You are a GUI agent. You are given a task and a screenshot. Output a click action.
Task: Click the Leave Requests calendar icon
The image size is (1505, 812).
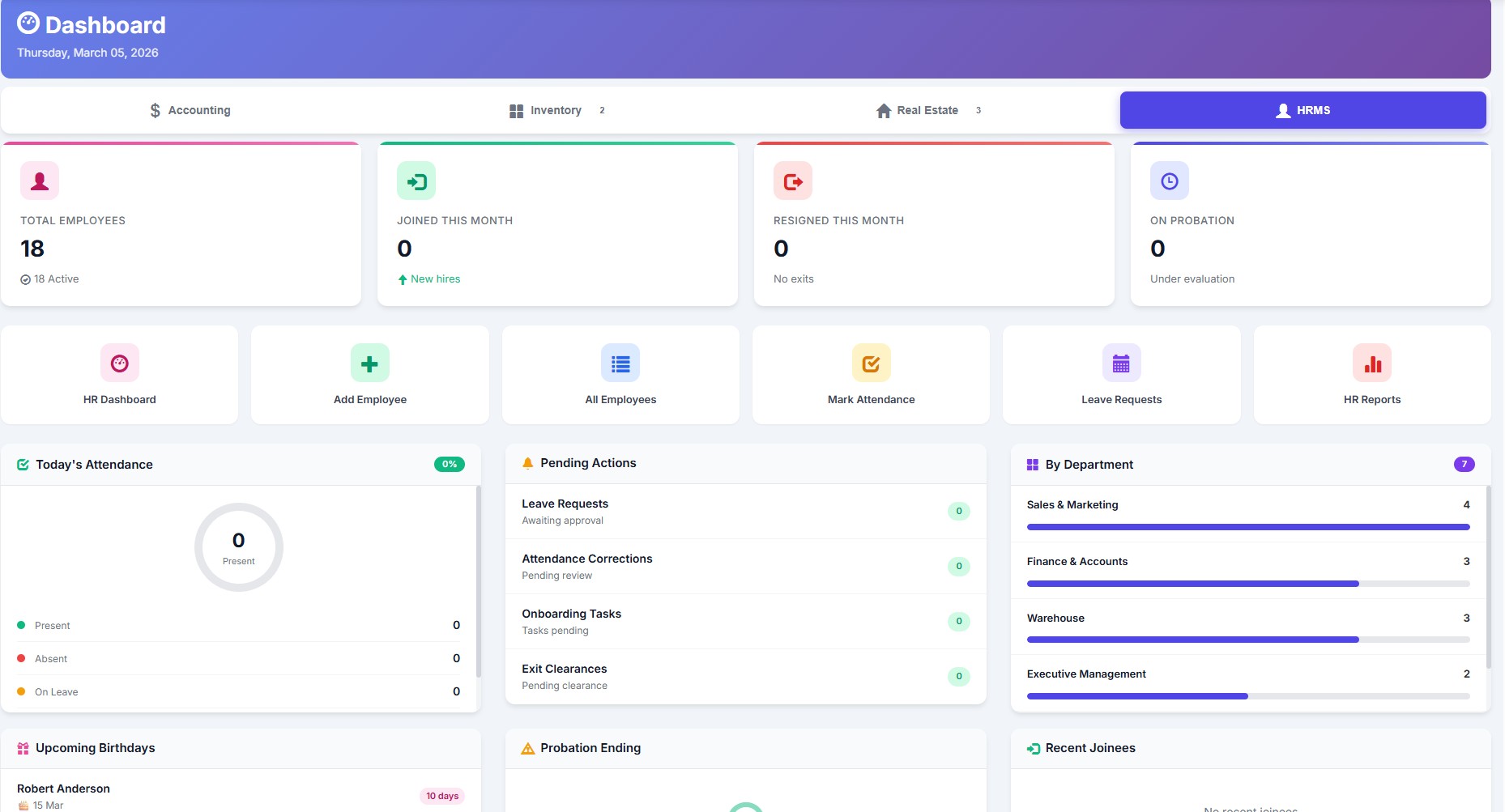click(x=1121, y=363)
